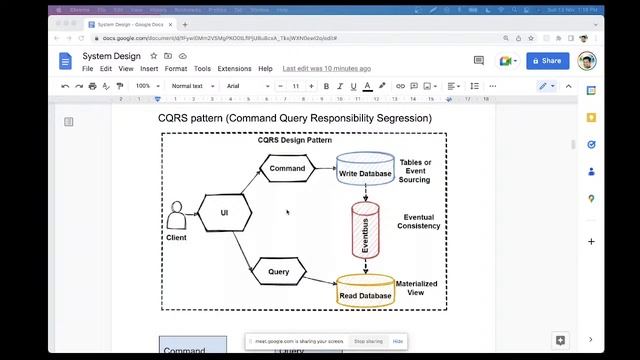640x360 pixels.
Task: Check the document cloud status icon
Action: [182, 56]
